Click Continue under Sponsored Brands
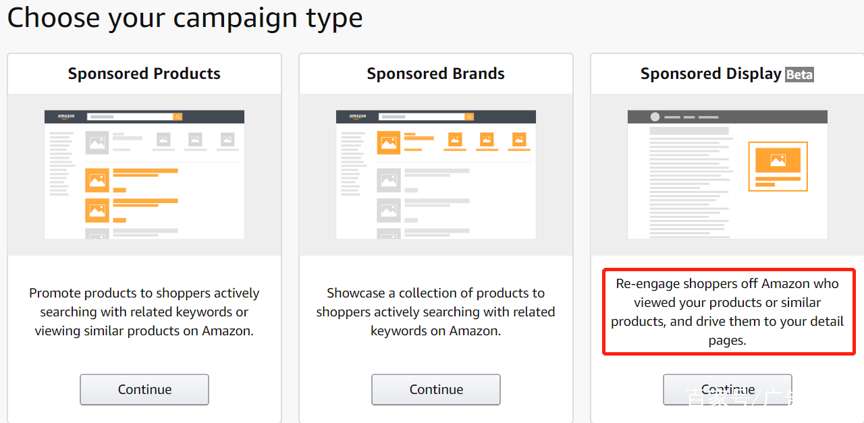This screenshot has height=423, width=864. click(436, 389)
